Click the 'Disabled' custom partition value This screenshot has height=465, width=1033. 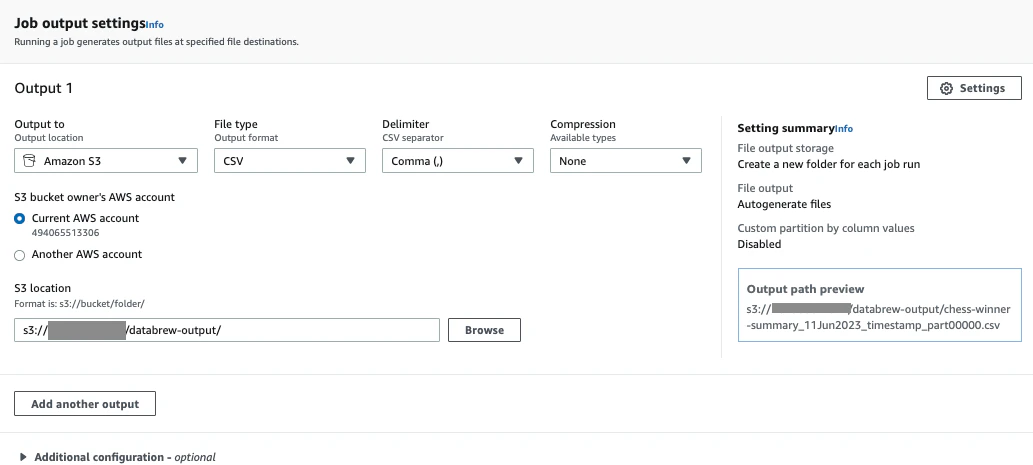click(759, 244)
